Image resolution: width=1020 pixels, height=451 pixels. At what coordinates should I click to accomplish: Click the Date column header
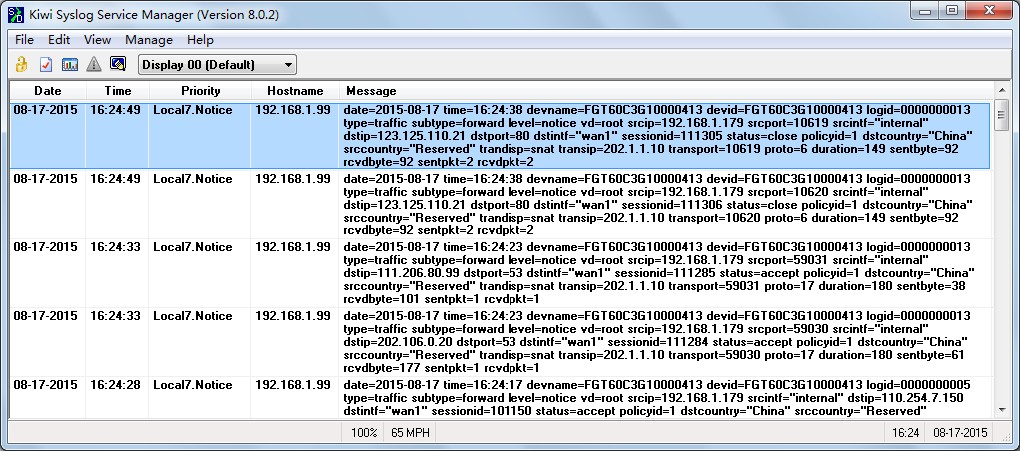coord(47,91)
